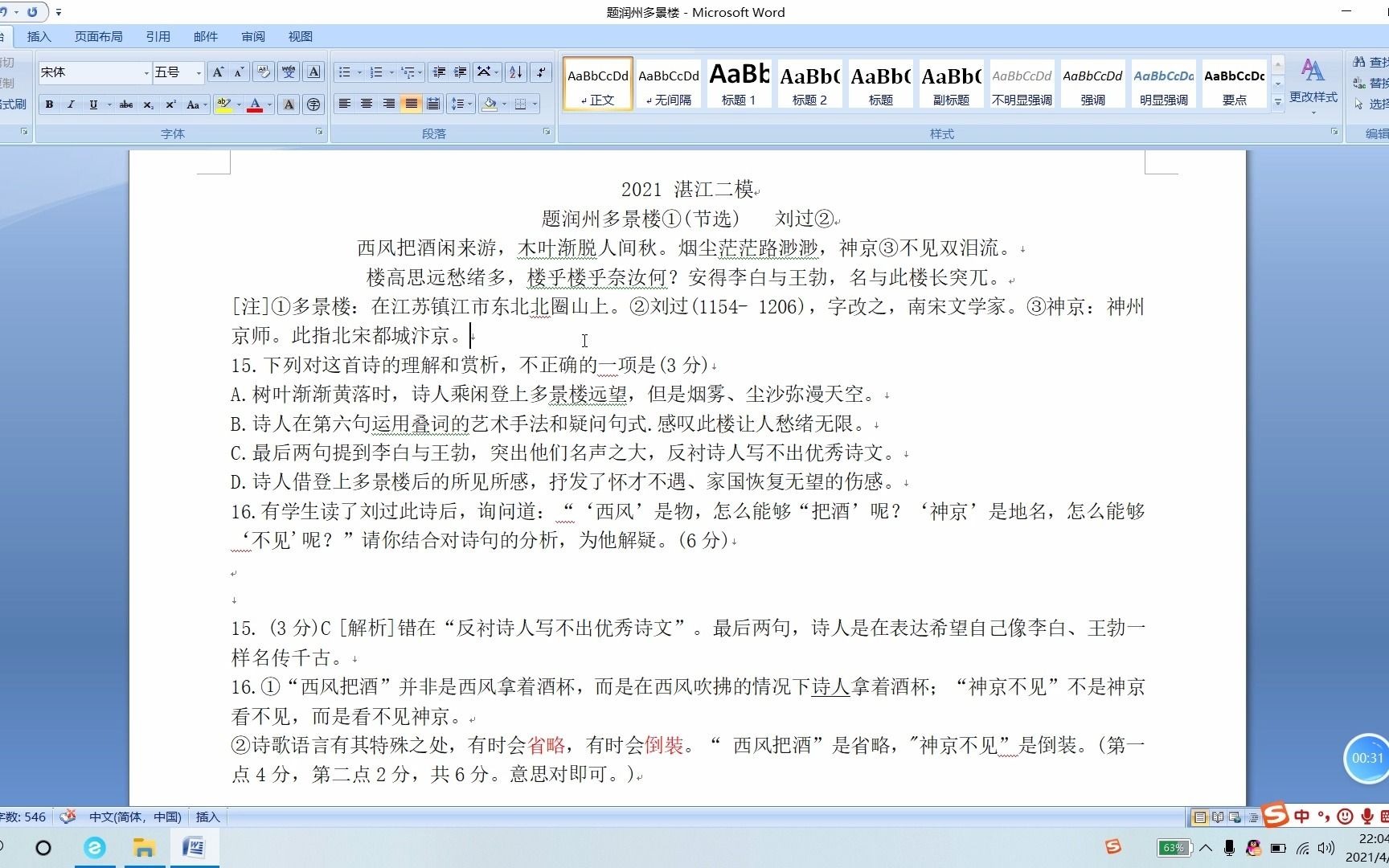Open the Sogou emoji smiley icon

(1345, 817)
